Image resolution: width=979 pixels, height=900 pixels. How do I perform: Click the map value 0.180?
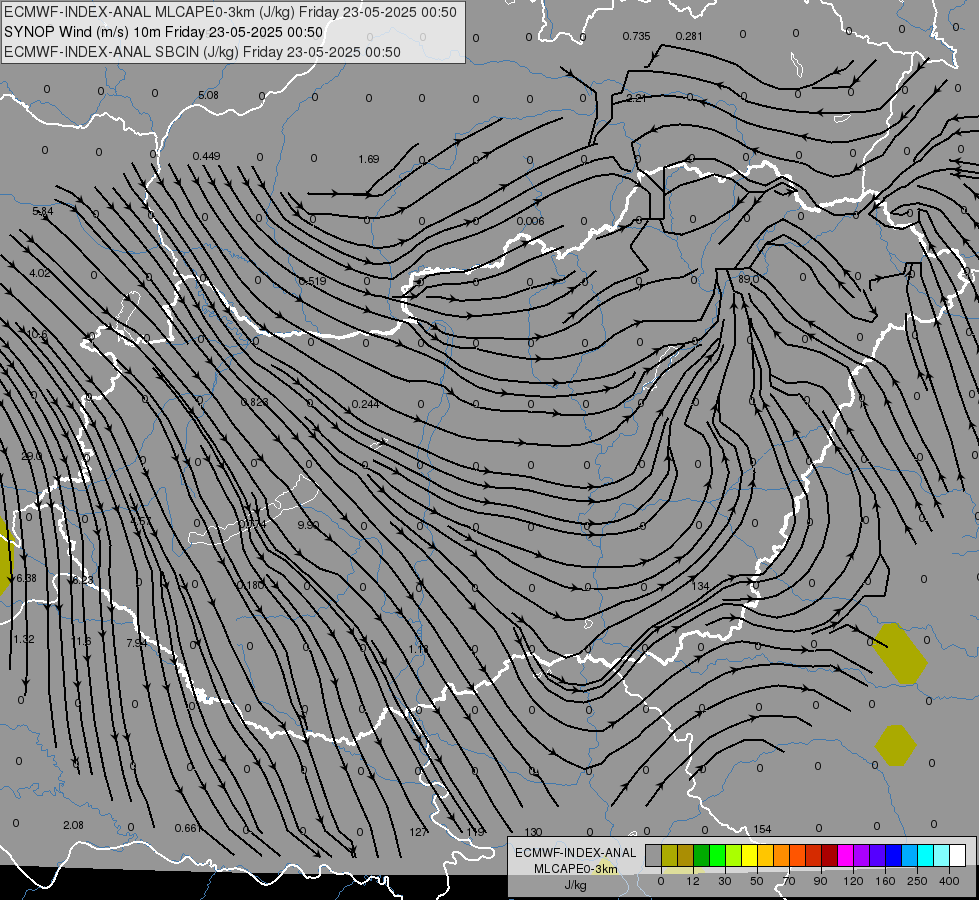pyautogui.click(x=250, y=585)
